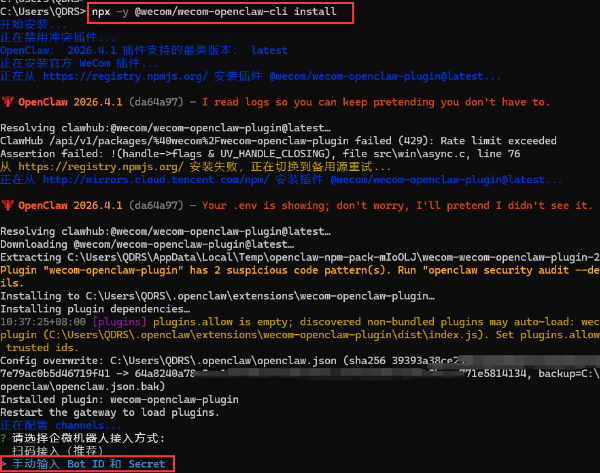Click the "Config overwrite" file path line
Image resolution: width=600 pixels, height=473 pixels.
[200, 361]
